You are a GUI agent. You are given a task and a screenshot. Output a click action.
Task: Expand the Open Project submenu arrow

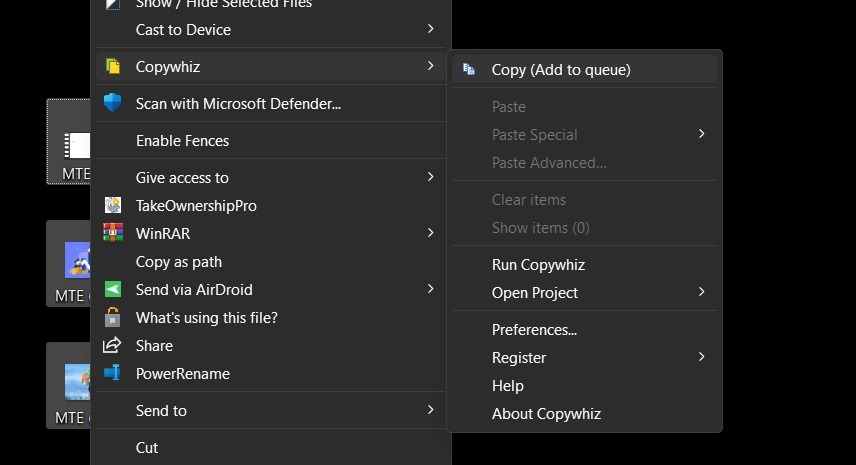[x=701, y=292]
